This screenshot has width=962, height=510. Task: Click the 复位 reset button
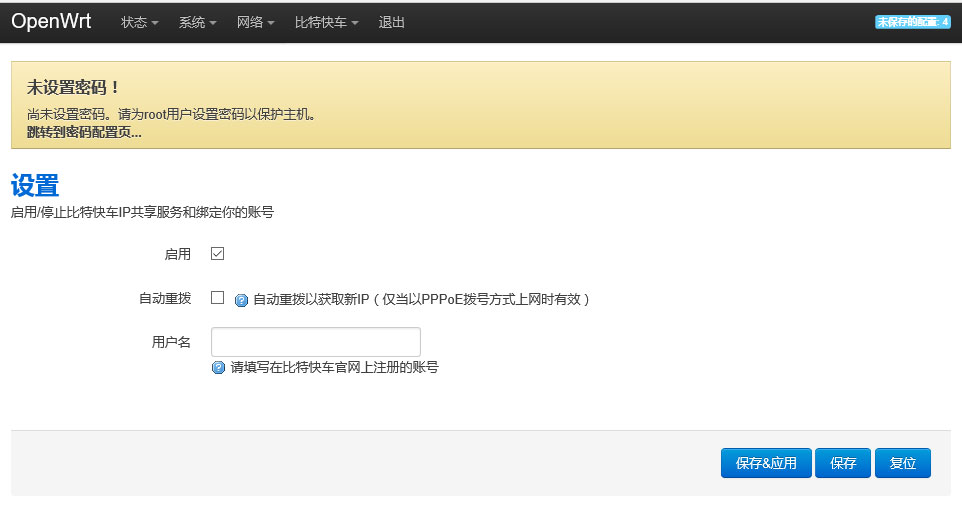(x=903, y=463)
